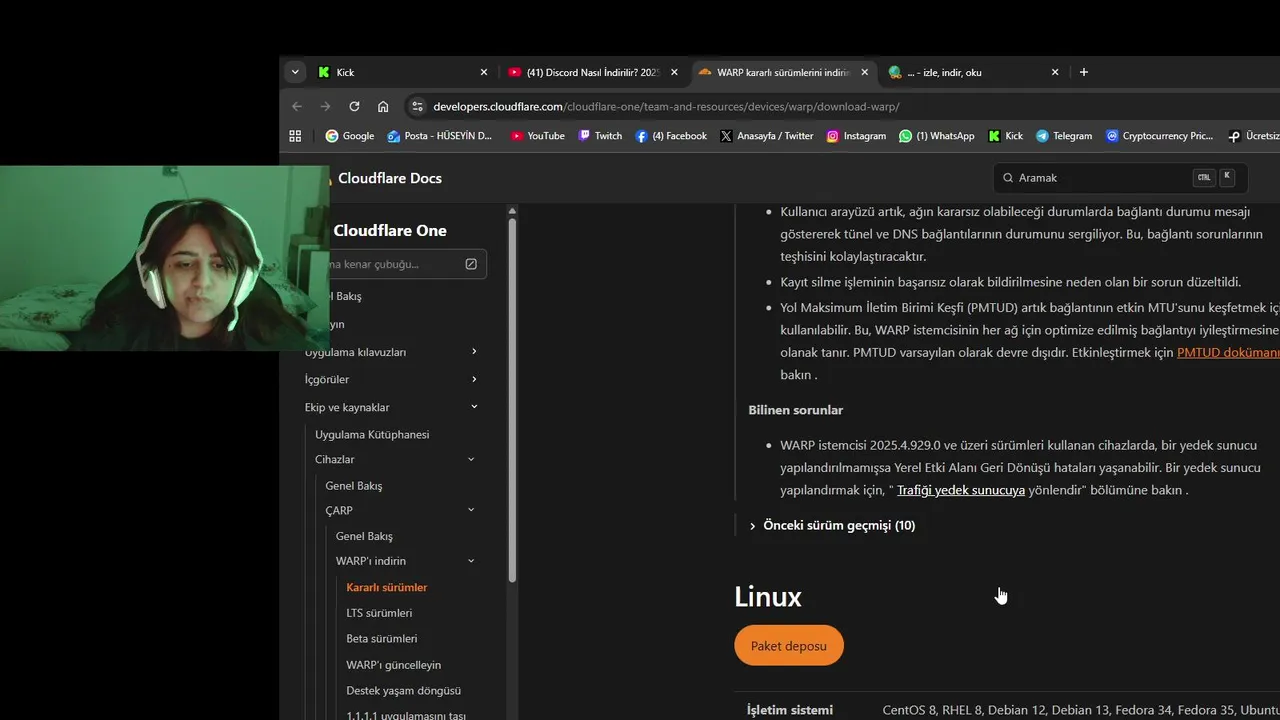The width and height of the screenshot is (1280, 720).
Task: Close the izle, indir, oku tab
Action: [x=1055, y=72]
